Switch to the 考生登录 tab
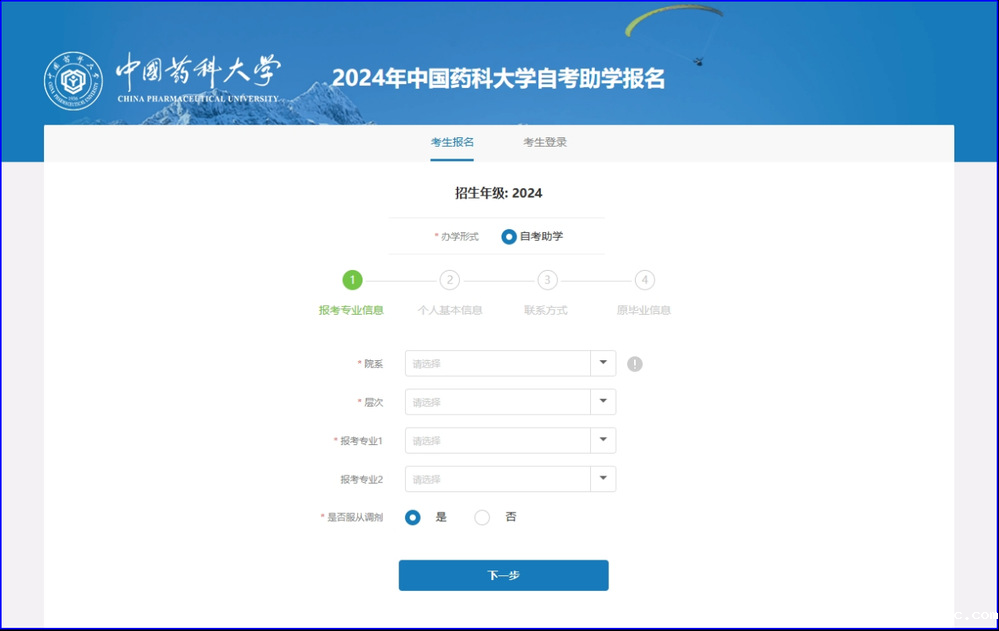Screen dimensions: 999x631 545,142
